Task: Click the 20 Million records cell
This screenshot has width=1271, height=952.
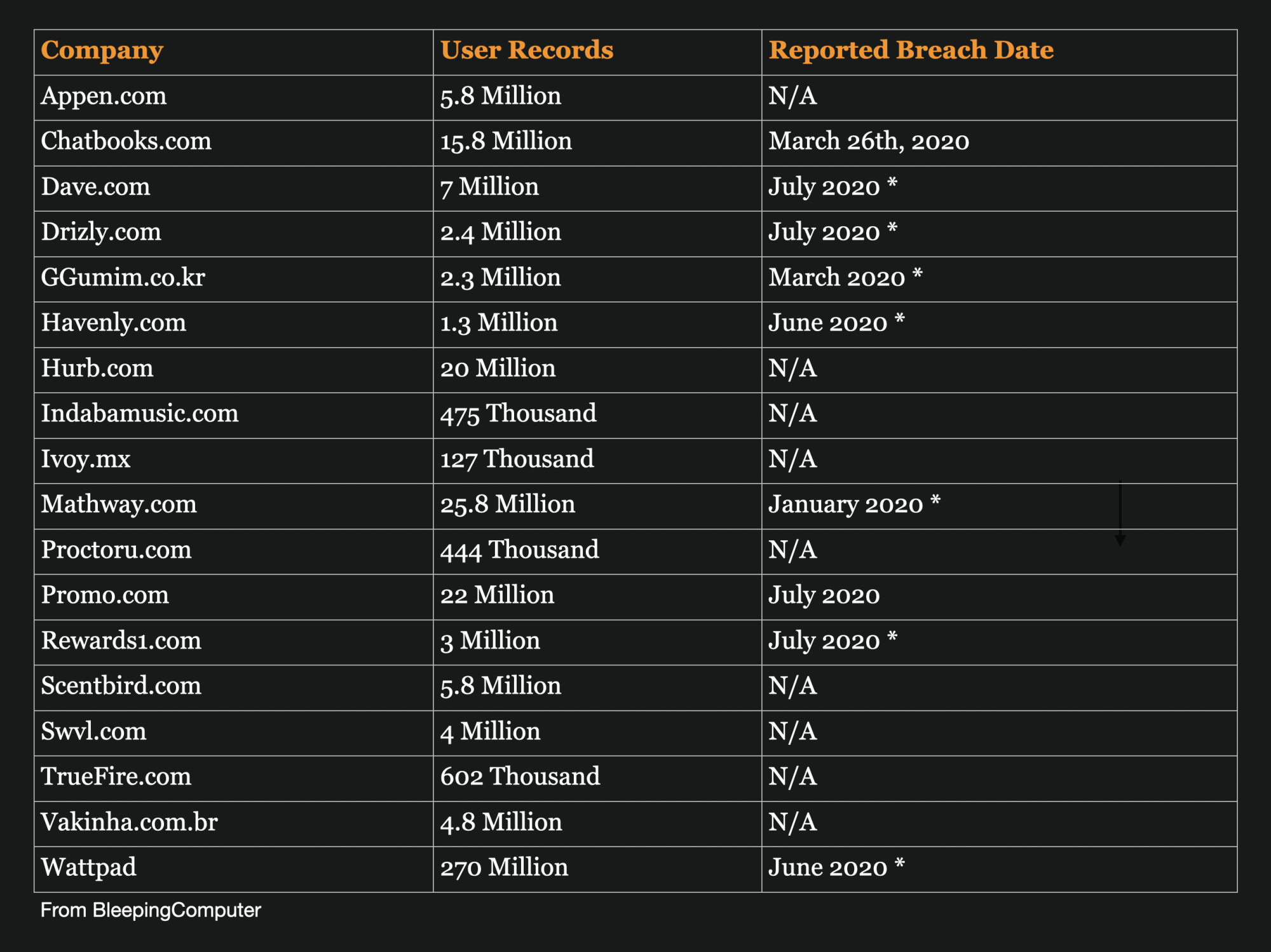Action: point(498,369)
